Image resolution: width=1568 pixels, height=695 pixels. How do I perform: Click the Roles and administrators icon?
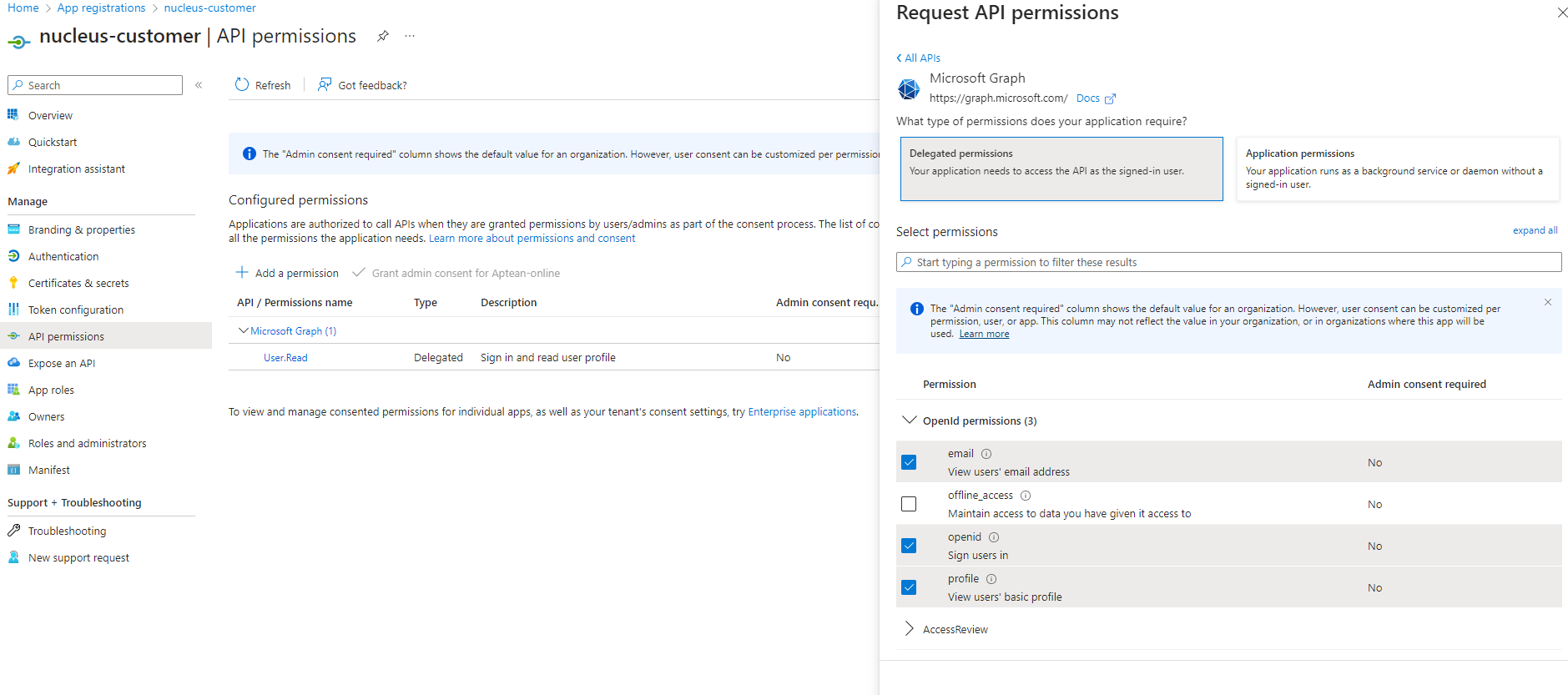(13, 443)
